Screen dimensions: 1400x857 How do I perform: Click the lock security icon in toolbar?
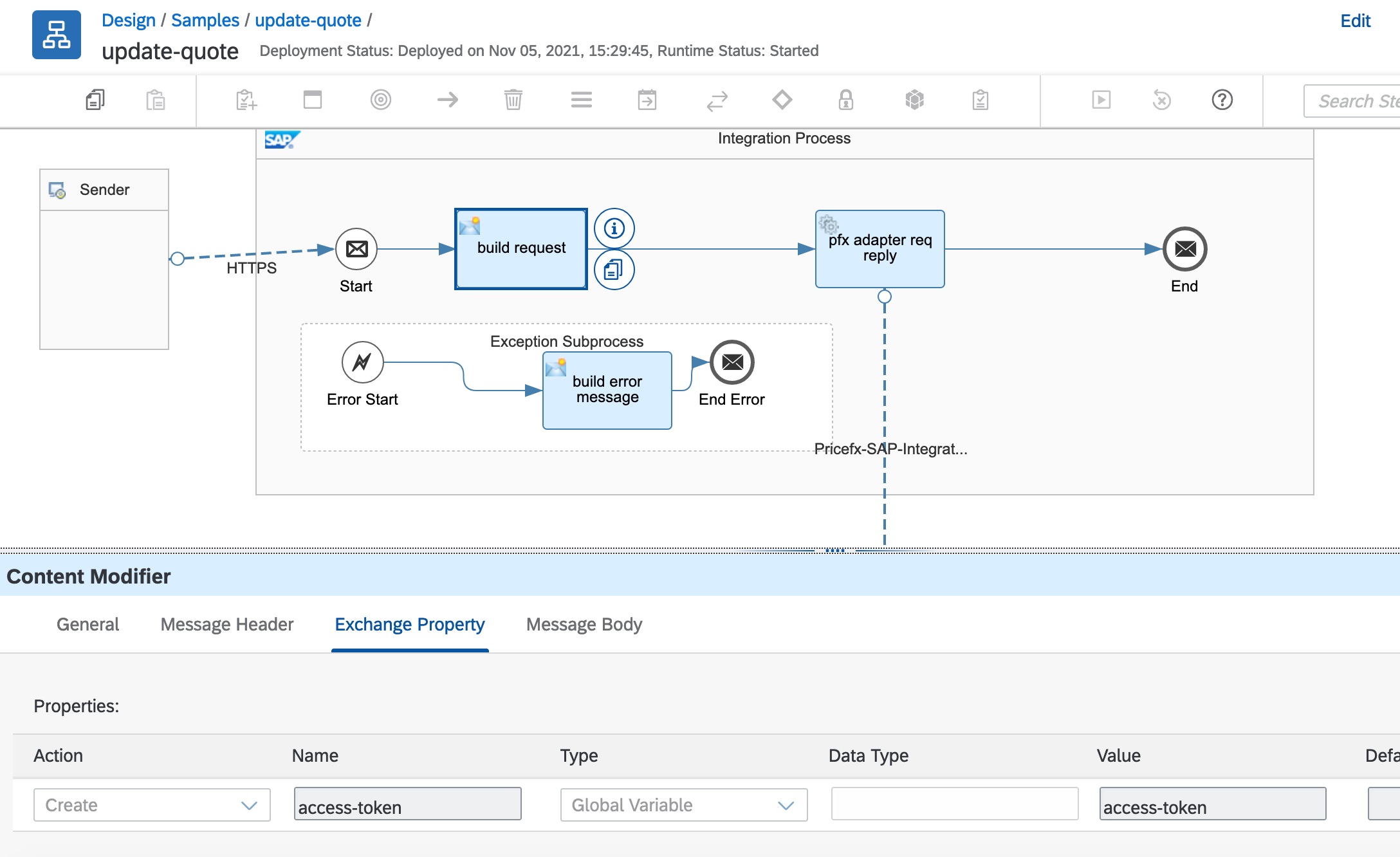click(x=845, y=100)
